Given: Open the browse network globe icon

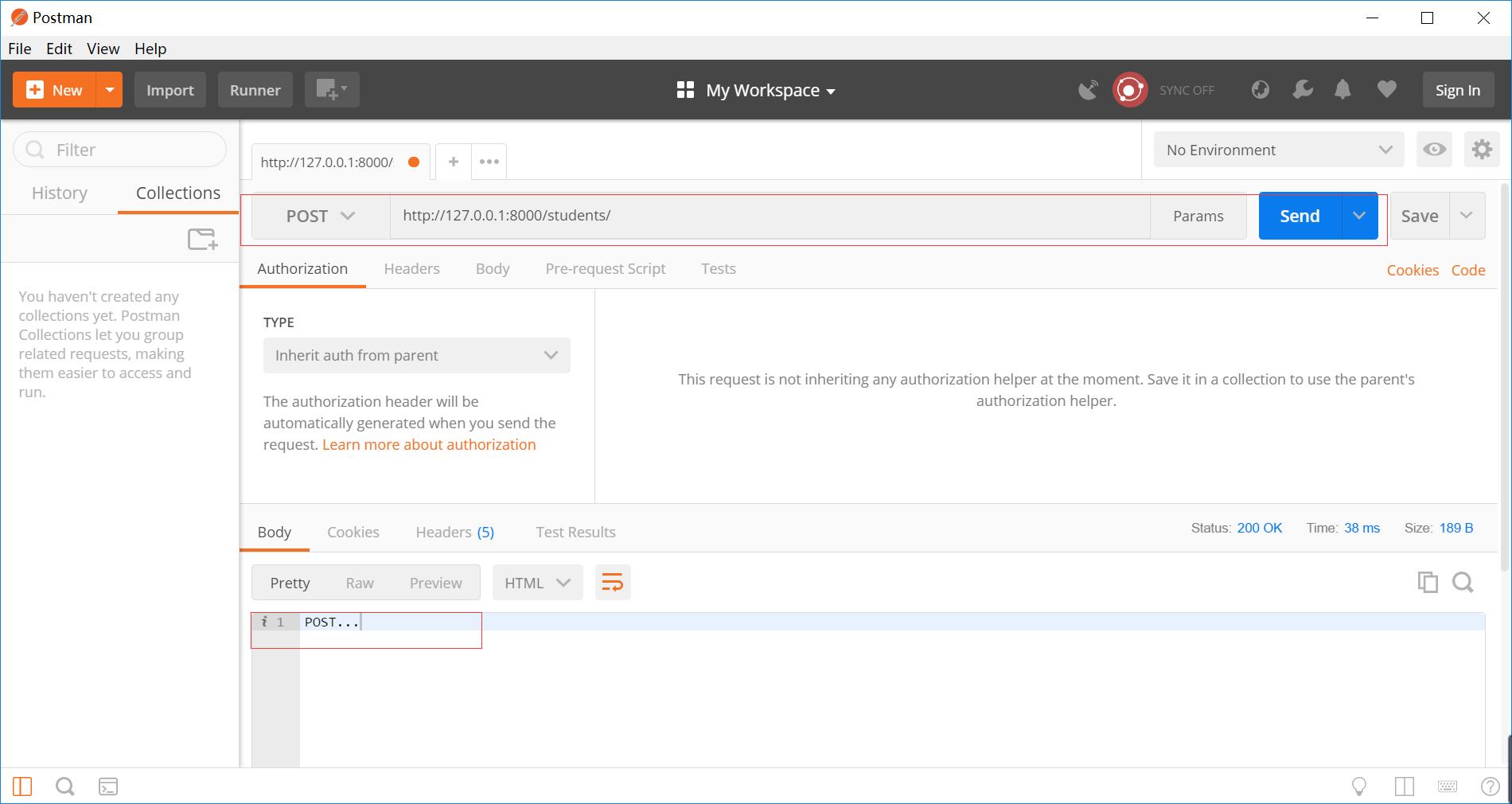Looking at the screenshot, I should click(1260, 90).
